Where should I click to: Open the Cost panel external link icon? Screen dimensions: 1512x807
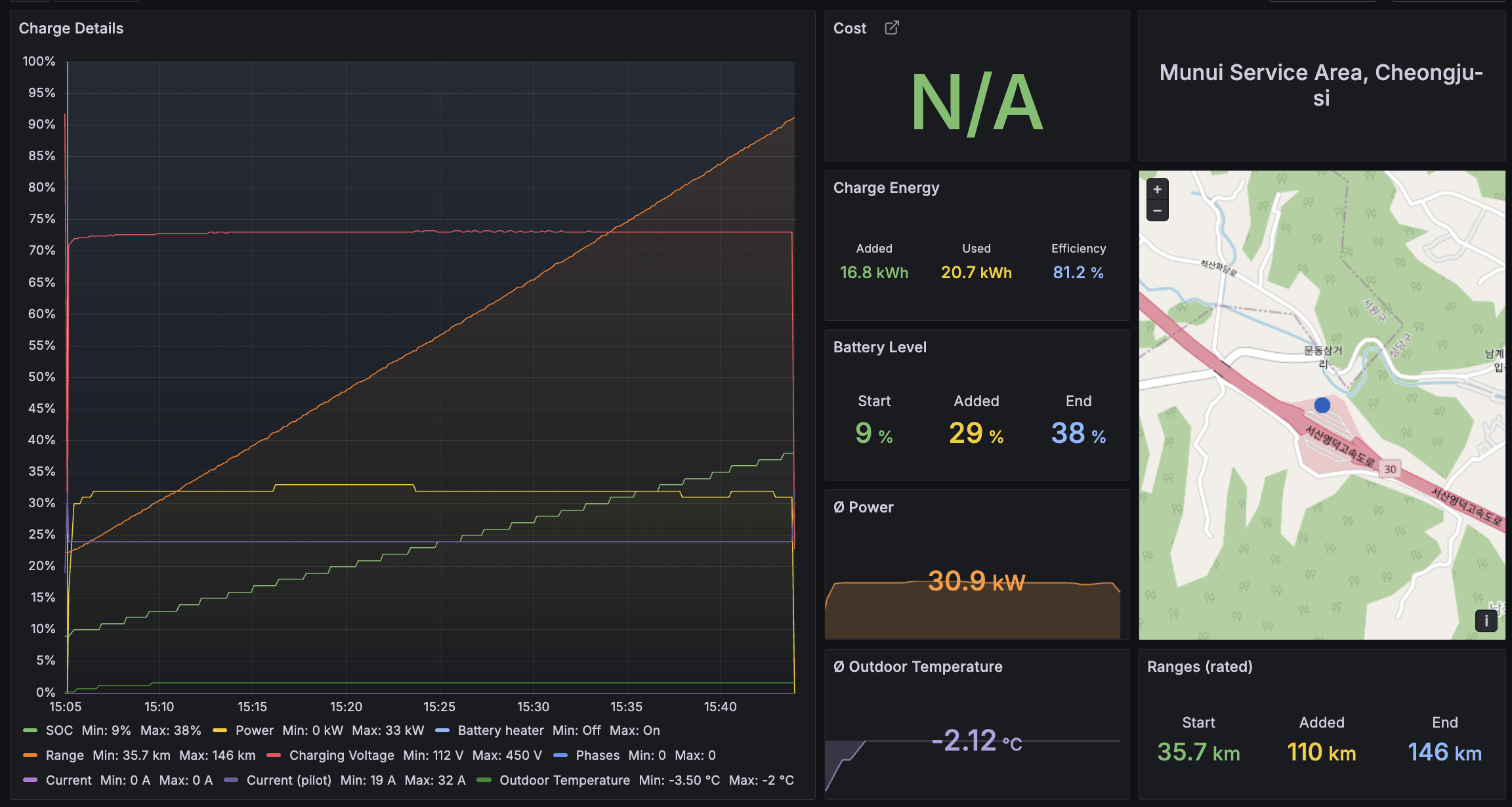pos(891,28)
